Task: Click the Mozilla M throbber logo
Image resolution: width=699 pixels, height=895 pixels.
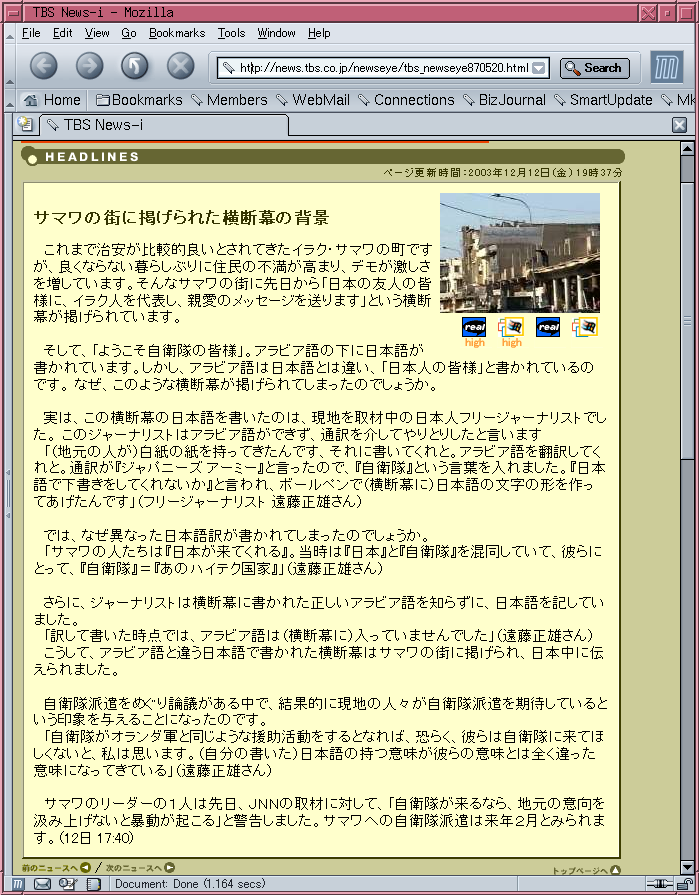Action: (x=666, y=67)
